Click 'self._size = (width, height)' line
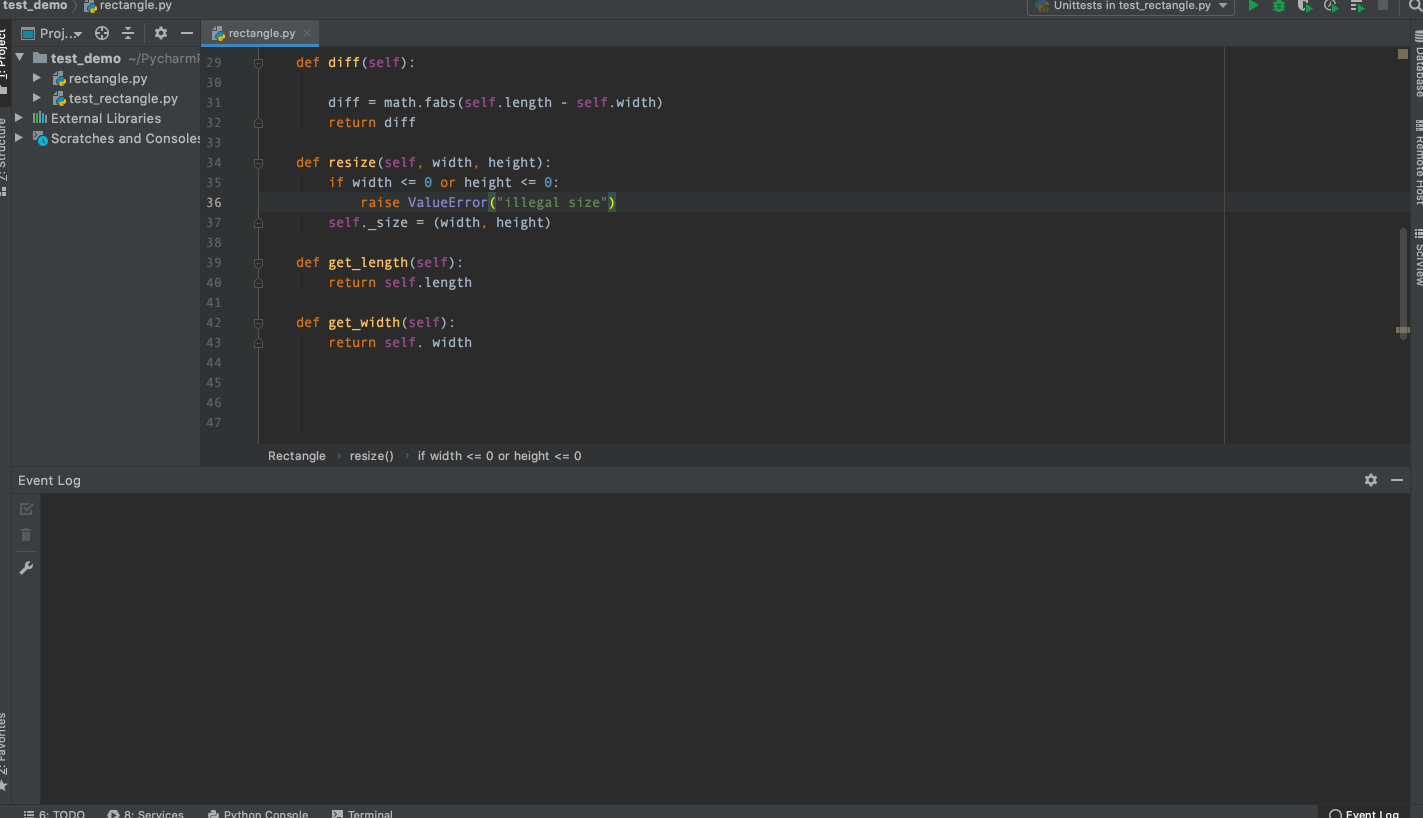This screenshot has height=818, width=1423. click(440, 222)
